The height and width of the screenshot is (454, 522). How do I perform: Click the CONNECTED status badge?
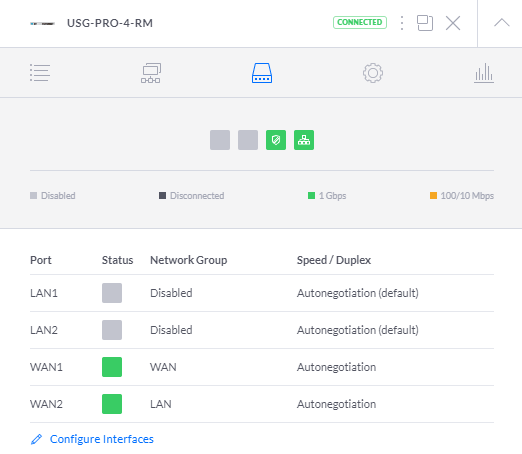360,22
